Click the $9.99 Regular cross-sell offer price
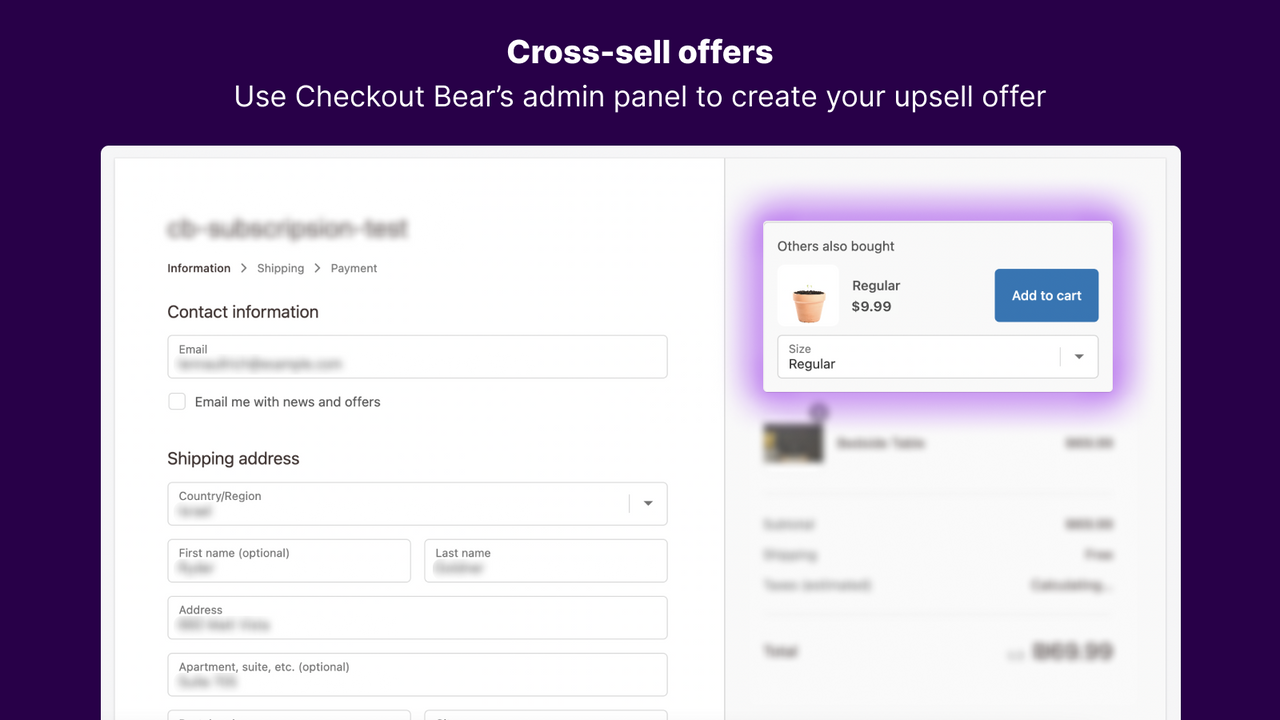Image resolution: width=1280 pixels, height=720 pixels. click(871, 307)
